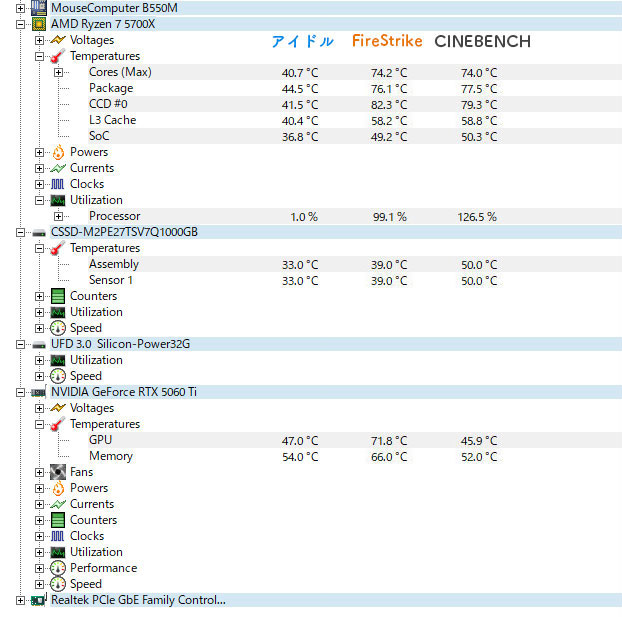Click the GPU Performance gauge icon
This screenshot has height=617, width=622.
tap(58, 568)
